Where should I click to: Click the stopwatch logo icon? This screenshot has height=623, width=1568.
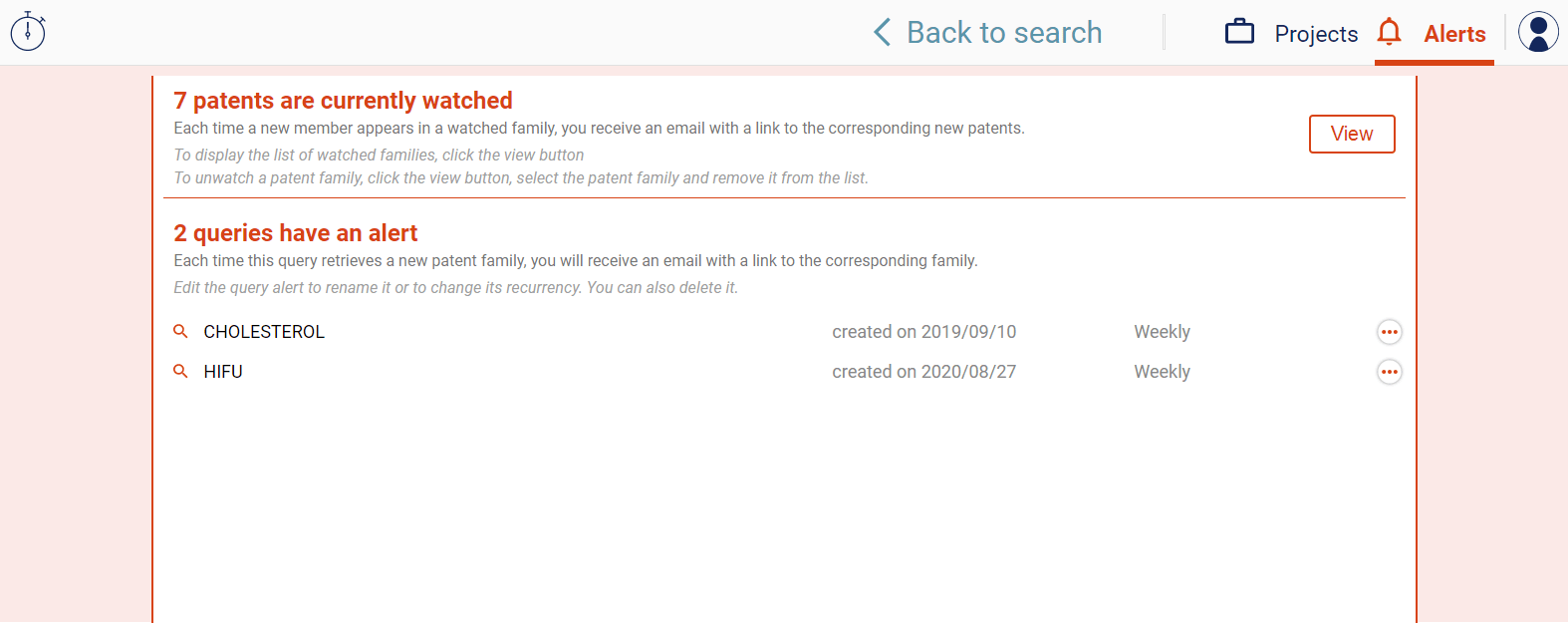tap(28, 32)
